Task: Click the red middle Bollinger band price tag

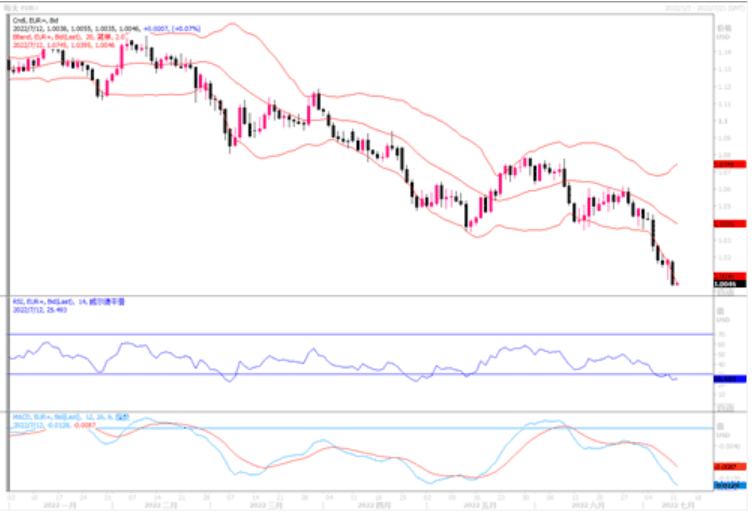Action: coord(727,225)
